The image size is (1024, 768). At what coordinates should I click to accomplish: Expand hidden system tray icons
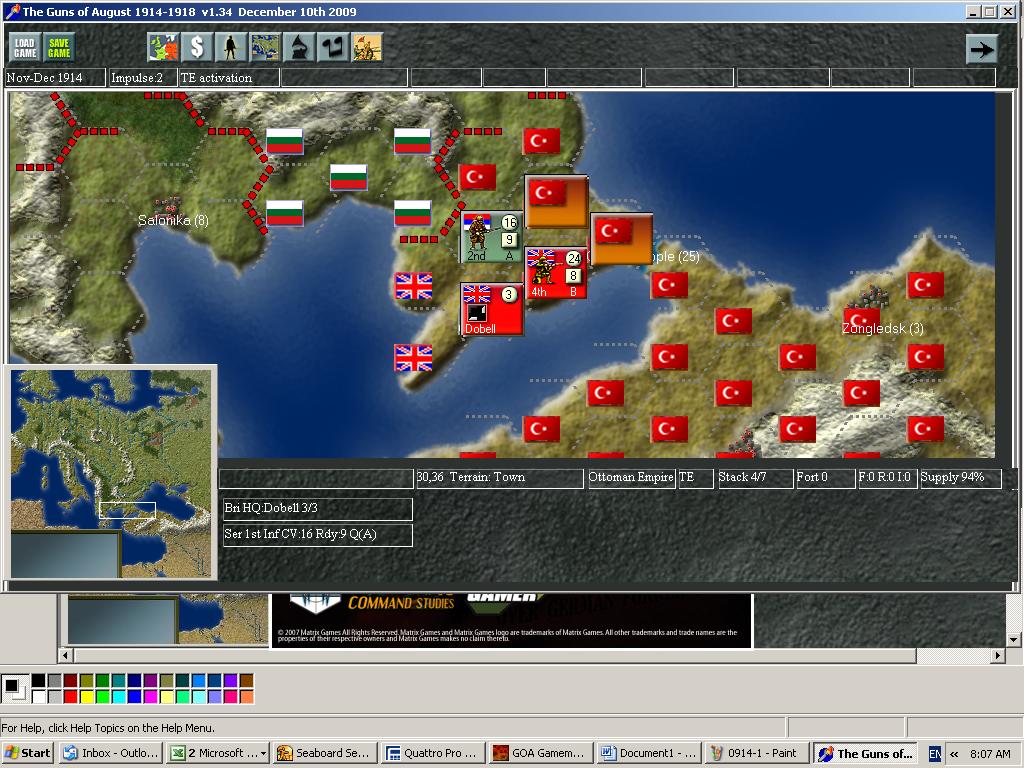pos(954,754)
